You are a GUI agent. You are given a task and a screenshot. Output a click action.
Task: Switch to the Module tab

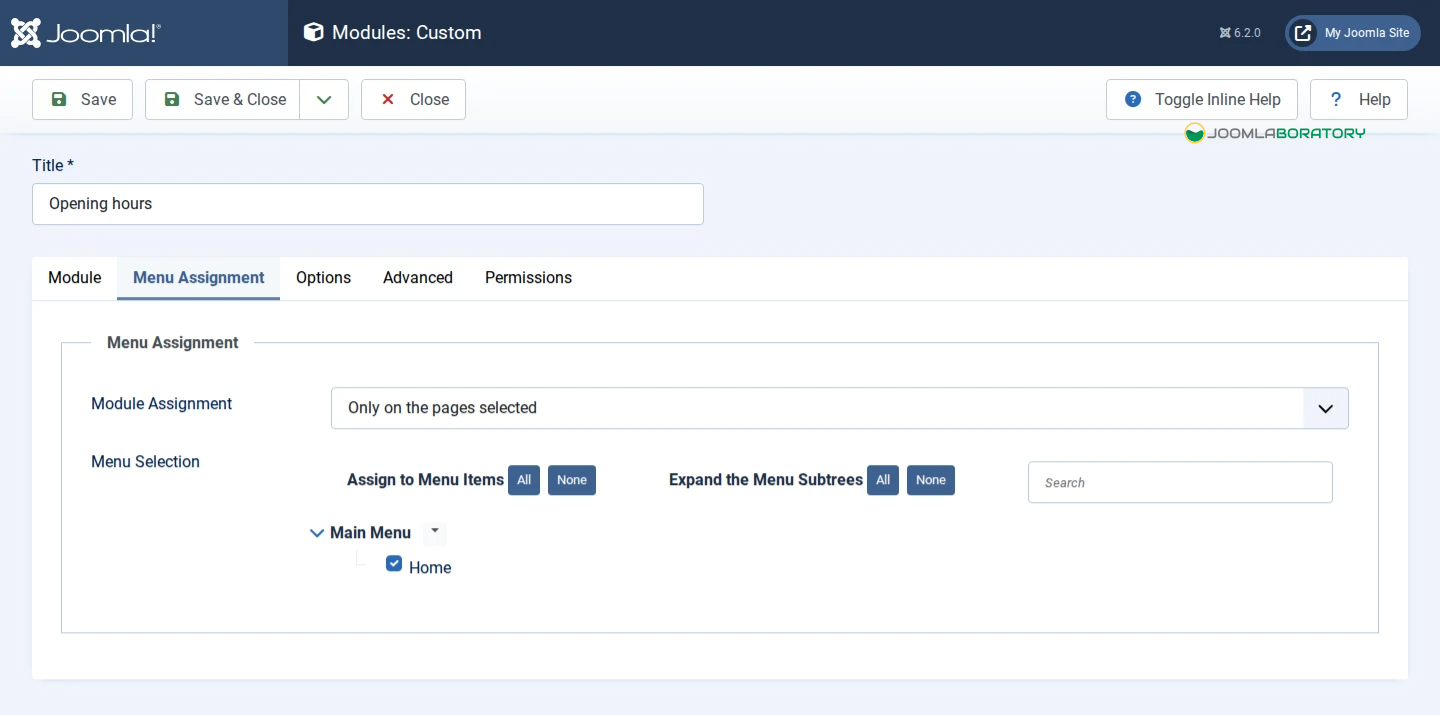[75, 278]
